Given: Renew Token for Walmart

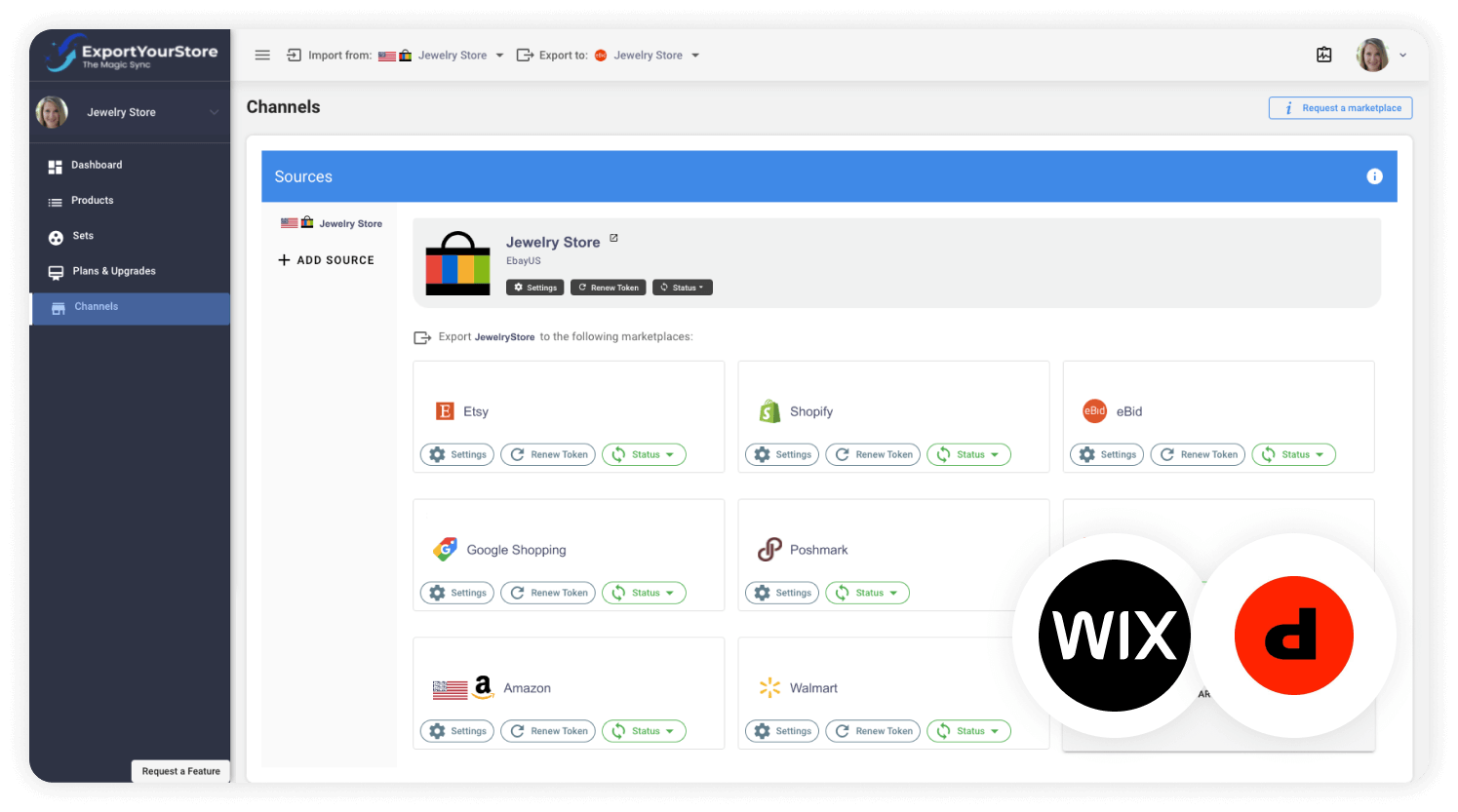Looking at the screenshot, I should pyautogui.click(x=873, y=731).
